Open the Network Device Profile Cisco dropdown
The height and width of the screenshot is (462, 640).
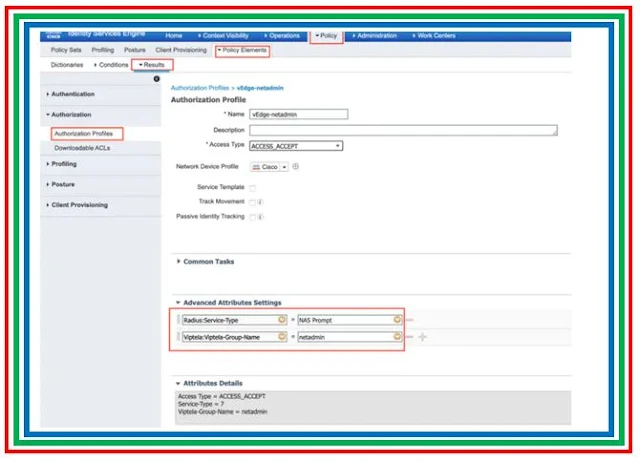tap(269, 167)
